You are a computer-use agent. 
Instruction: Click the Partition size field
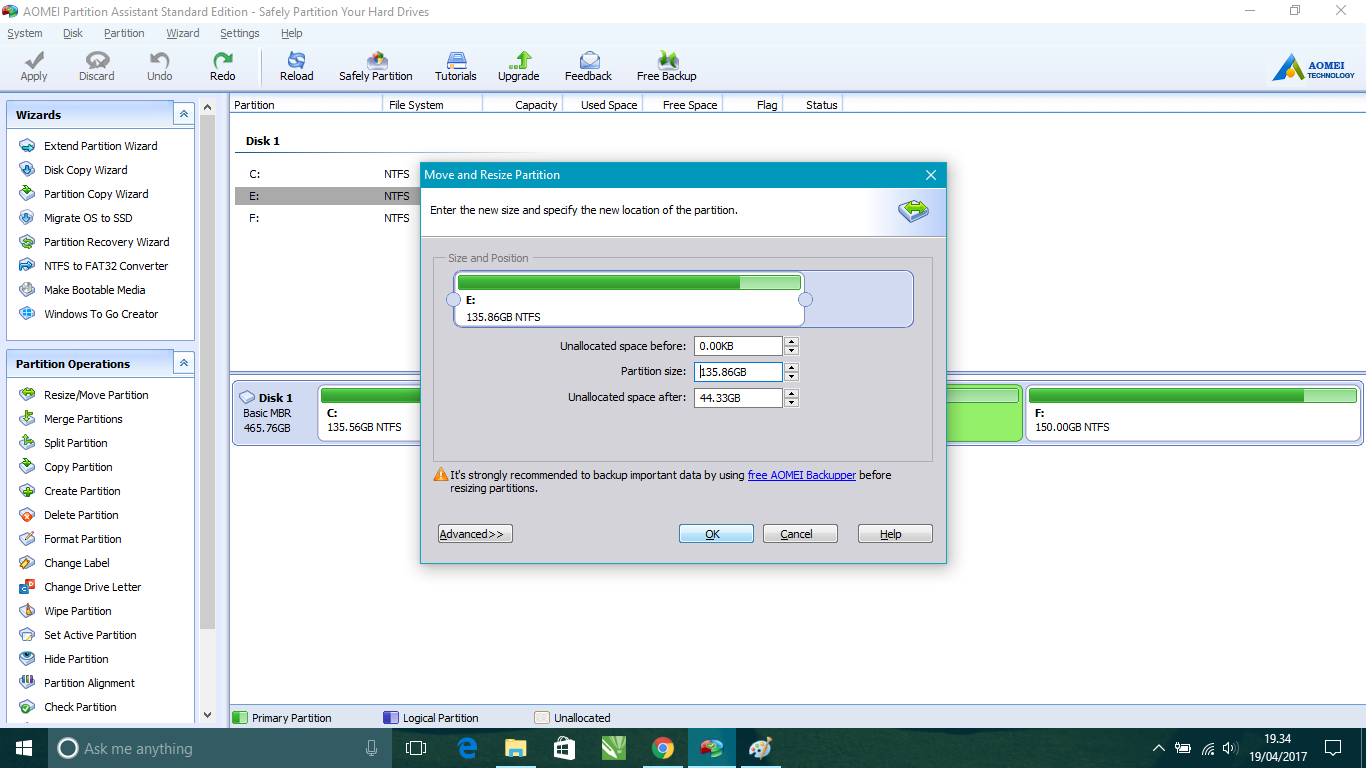[738, 372]
